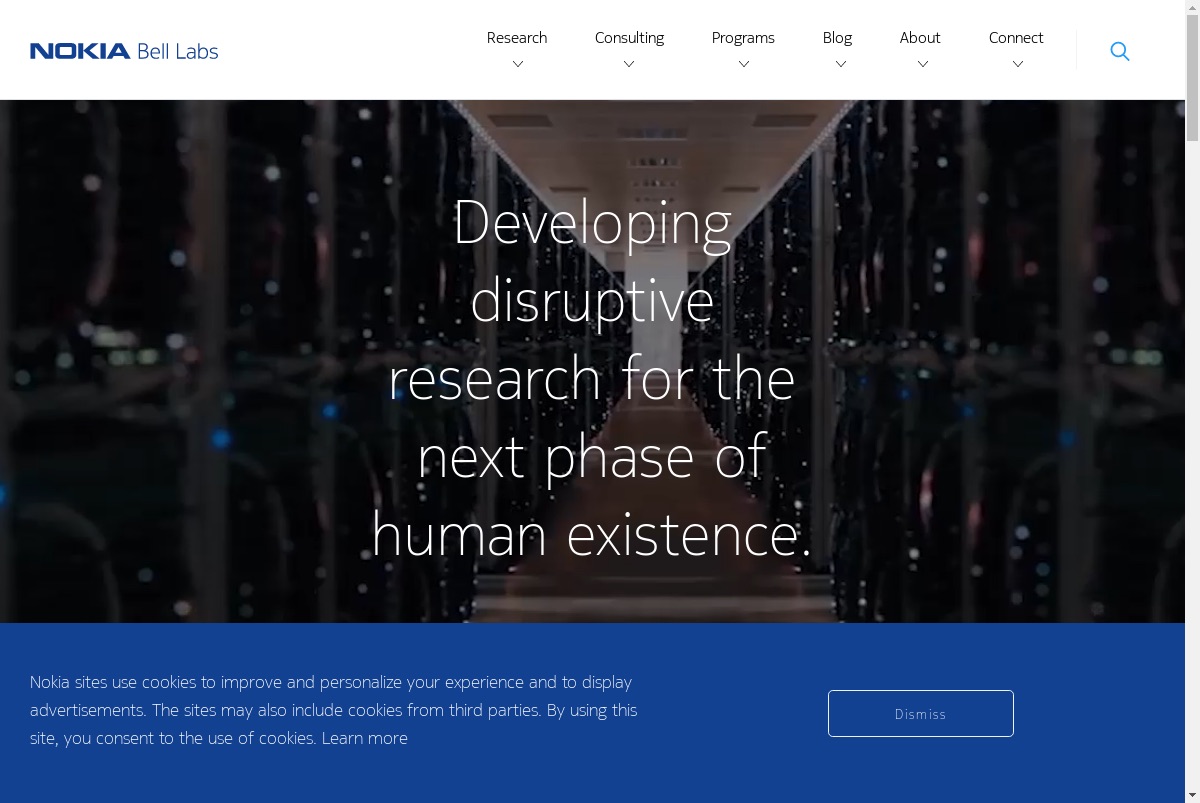Open the Connect menu
The image size is (1200, 803).
[x=1016, y=38]
